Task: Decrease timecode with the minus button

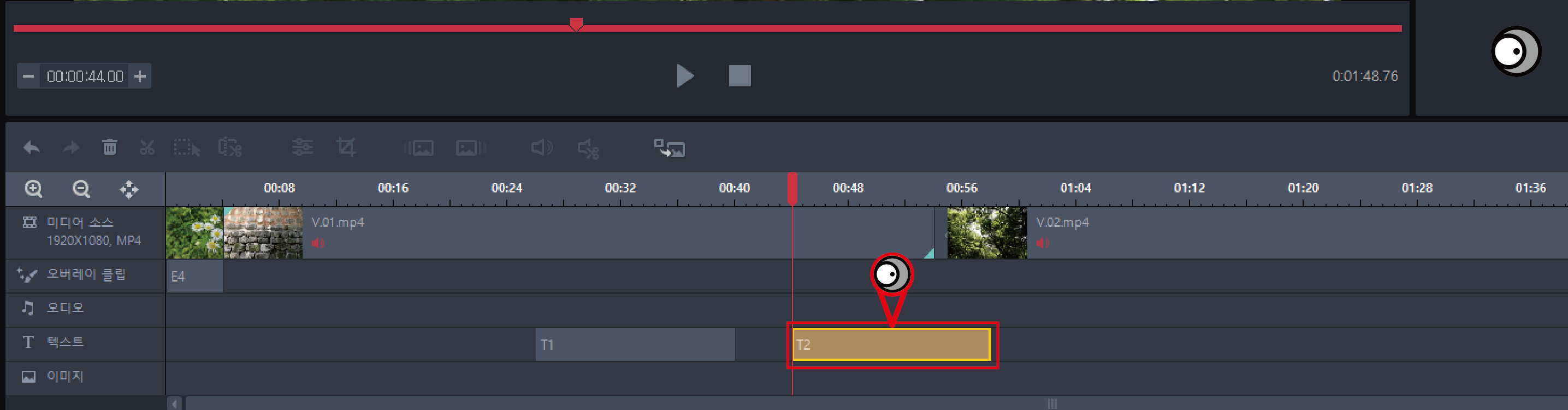Action: 28,76
